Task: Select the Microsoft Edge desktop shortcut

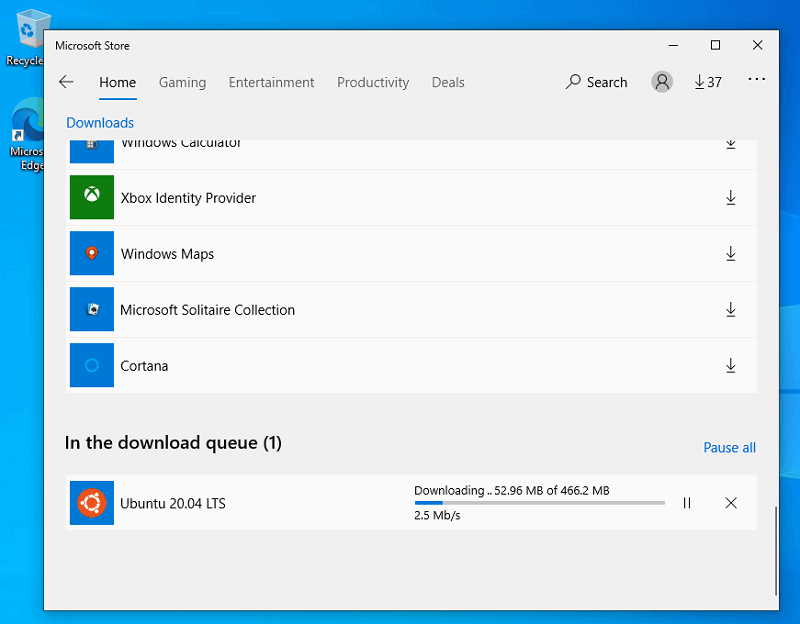Action: point(27,135)
